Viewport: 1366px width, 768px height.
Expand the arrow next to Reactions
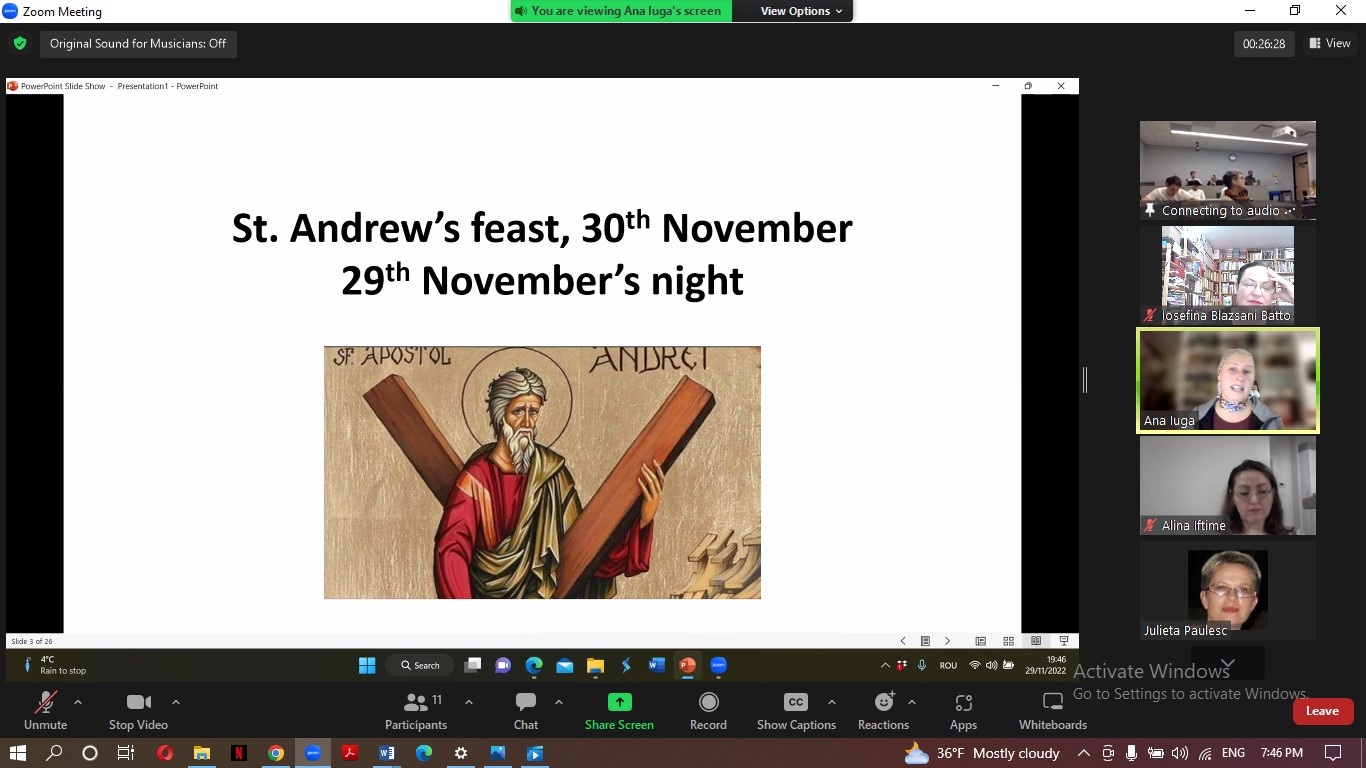[x=911, y=702]
